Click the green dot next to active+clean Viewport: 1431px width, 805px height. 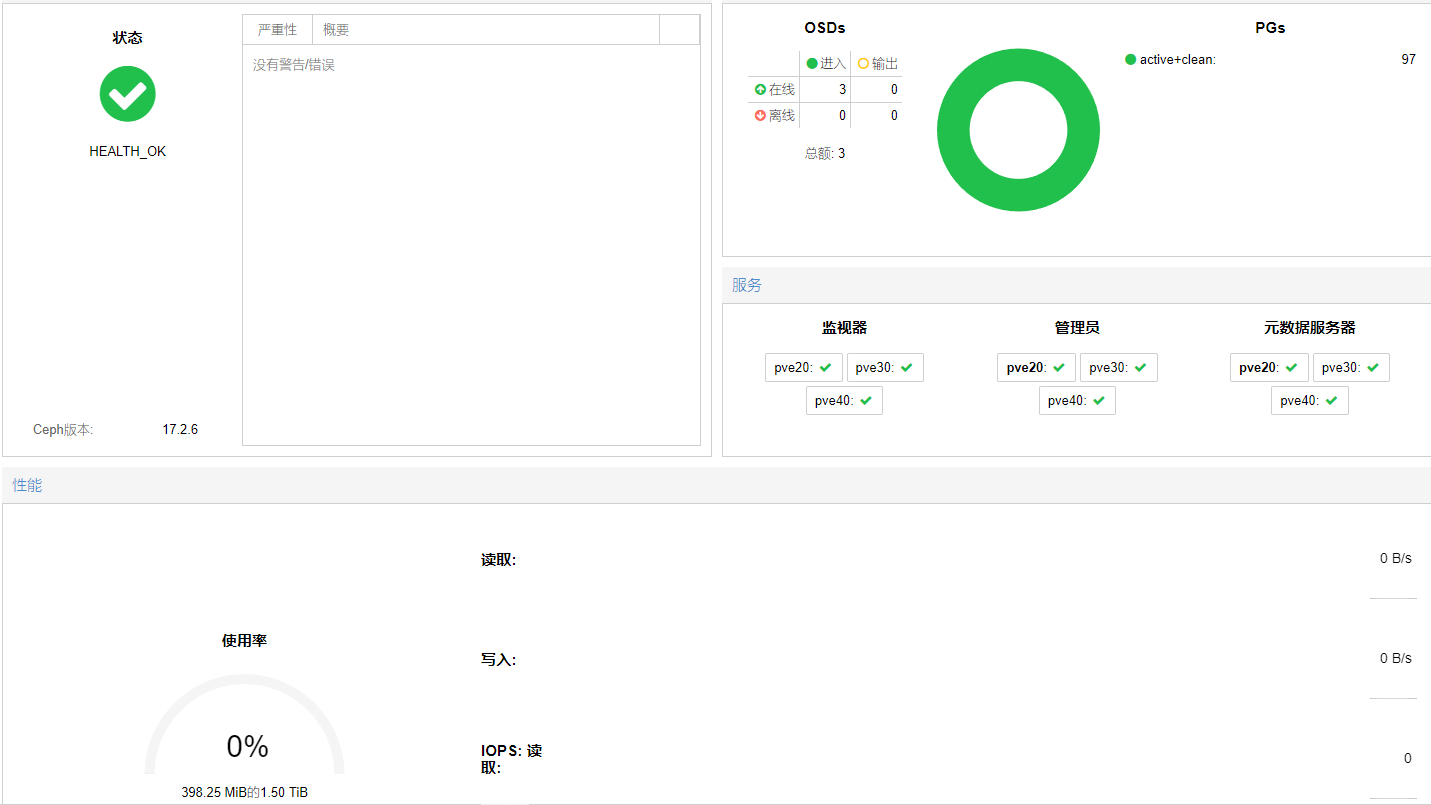tap(1131, 60)
